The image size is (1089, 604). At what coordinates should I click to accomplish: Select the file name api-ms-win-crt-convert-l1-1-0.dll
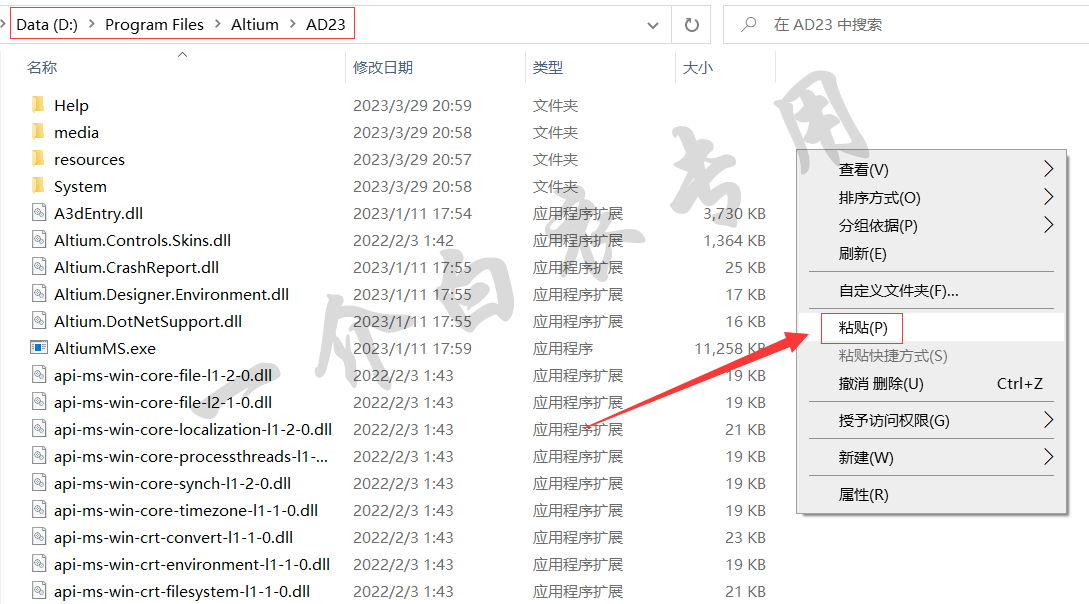point(174,538)
